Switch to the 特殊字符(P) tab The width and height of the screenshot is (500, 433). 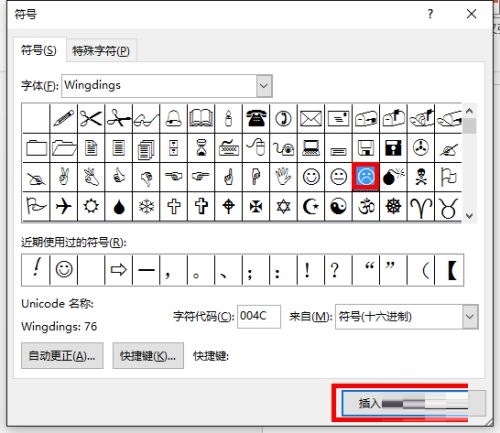(101, 51)
